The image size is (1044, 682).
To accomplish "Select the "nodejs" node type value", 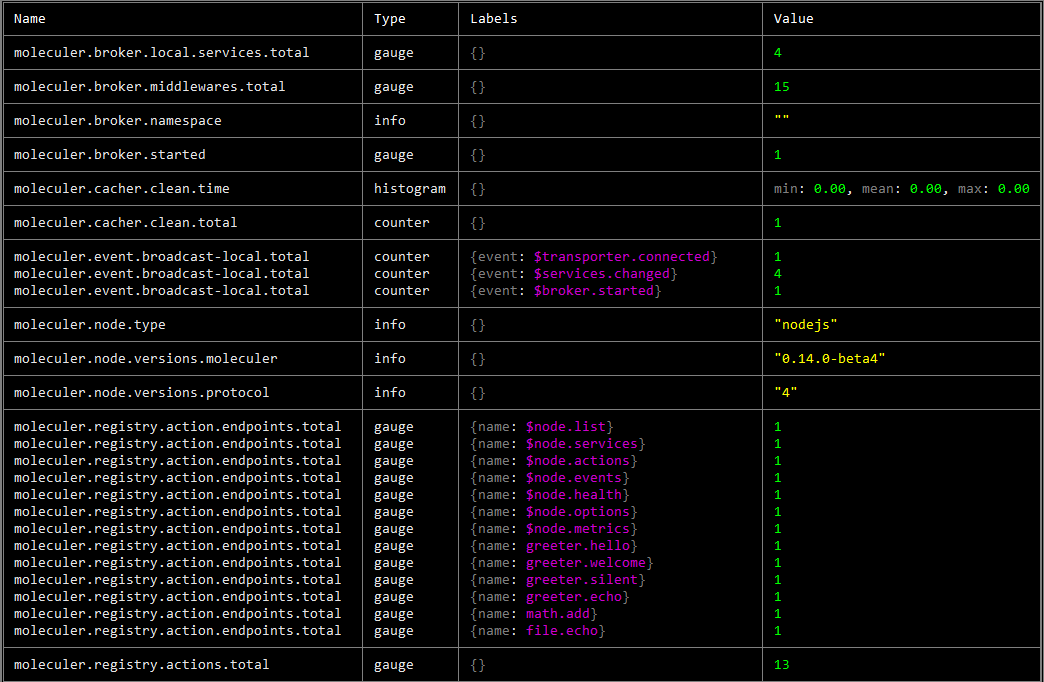I will 806,325.
